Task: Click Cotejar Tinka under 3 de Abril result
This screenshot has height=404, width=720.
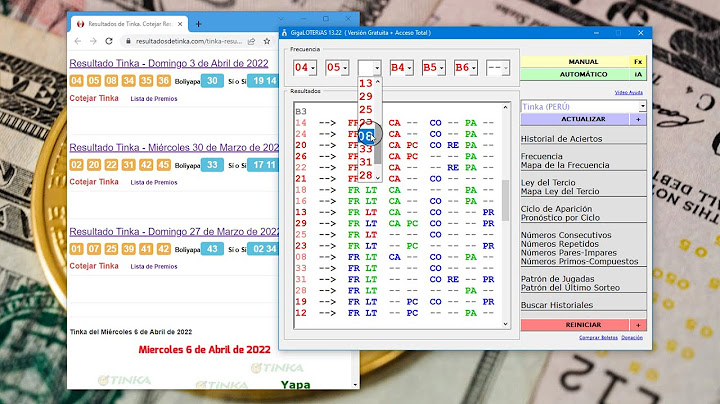Action: tap(94, 98)
